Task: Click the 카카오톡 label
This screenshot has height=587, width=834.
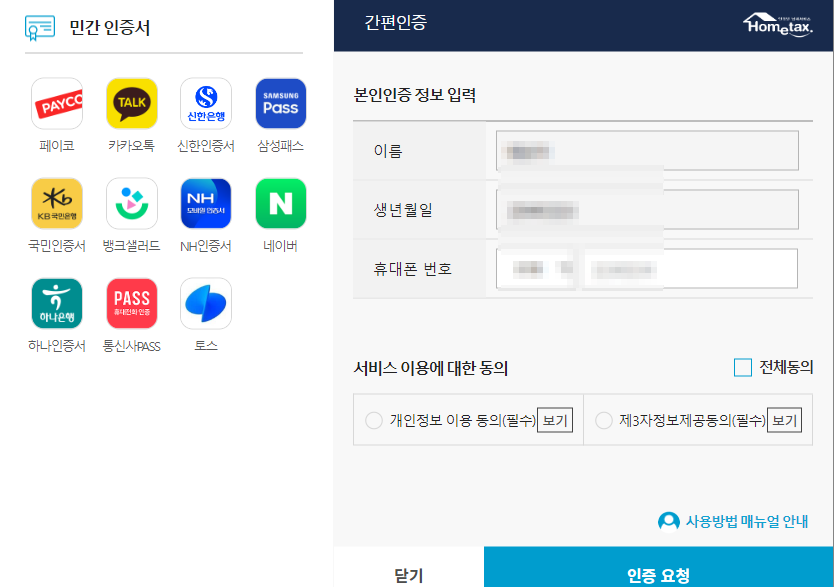Action: click(131, 146)
